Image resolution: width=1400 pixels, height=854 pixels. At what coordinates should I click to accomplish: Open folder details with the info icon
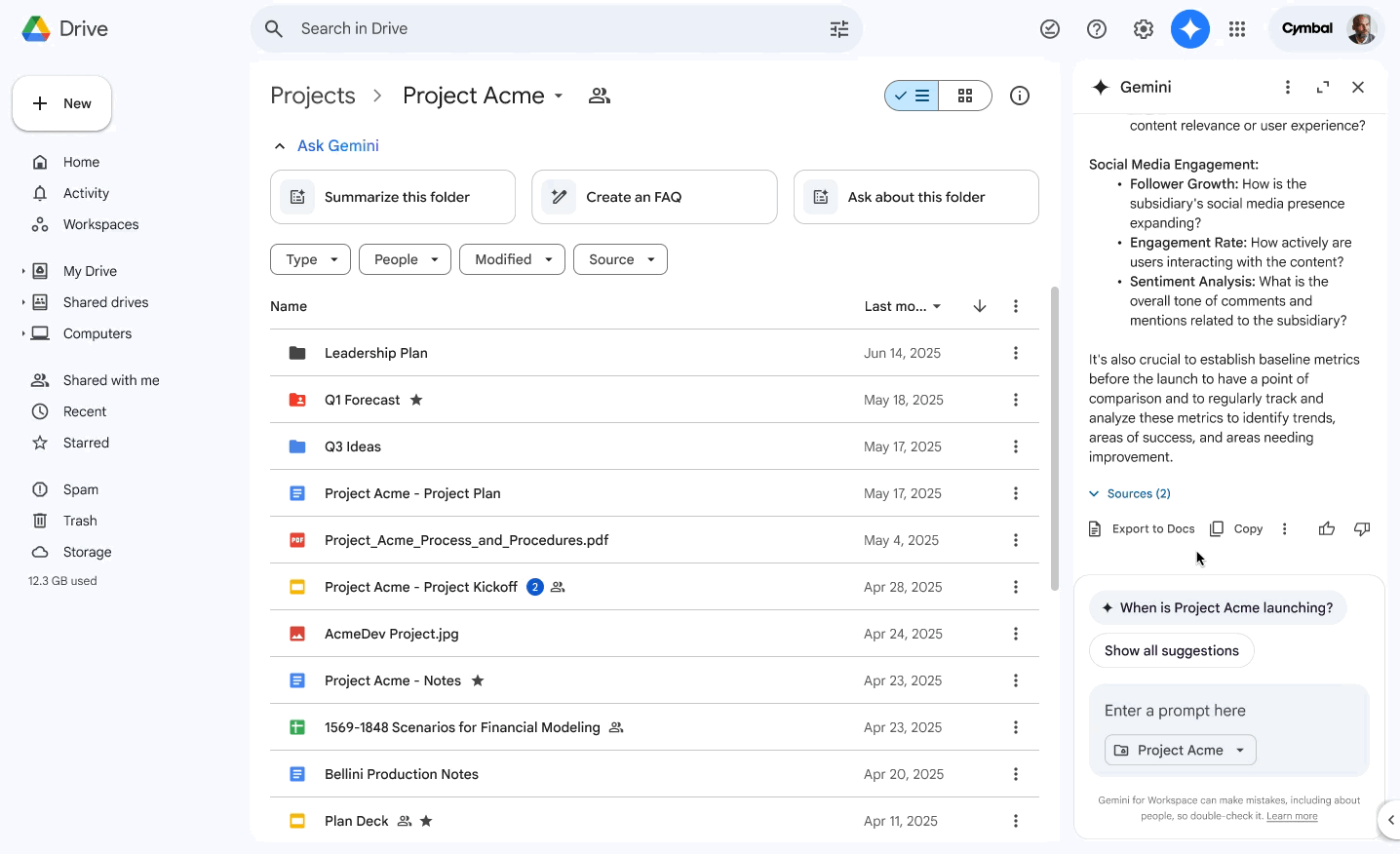[x=1019, y=95]
